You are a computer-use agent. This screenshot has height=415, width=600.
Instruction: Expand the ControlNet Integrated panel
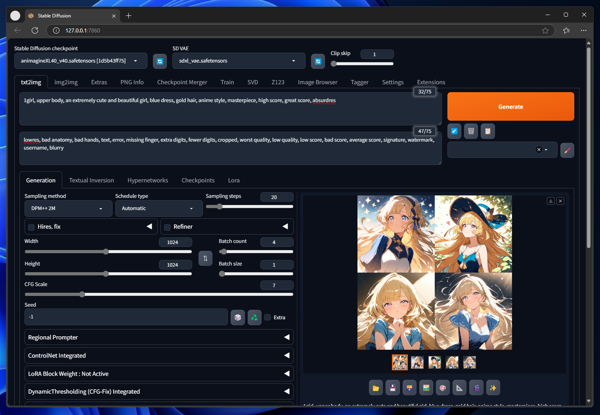[x=159, y=355]
